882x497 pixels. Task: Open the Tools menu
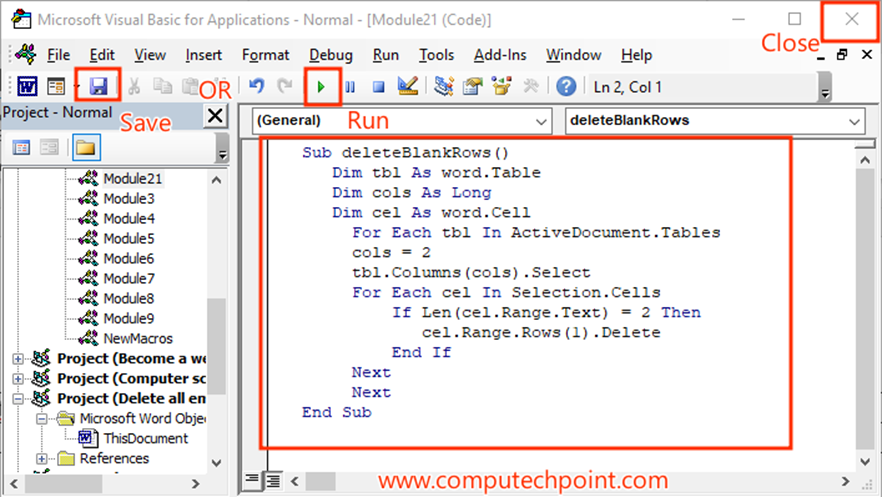pos(436,55)
